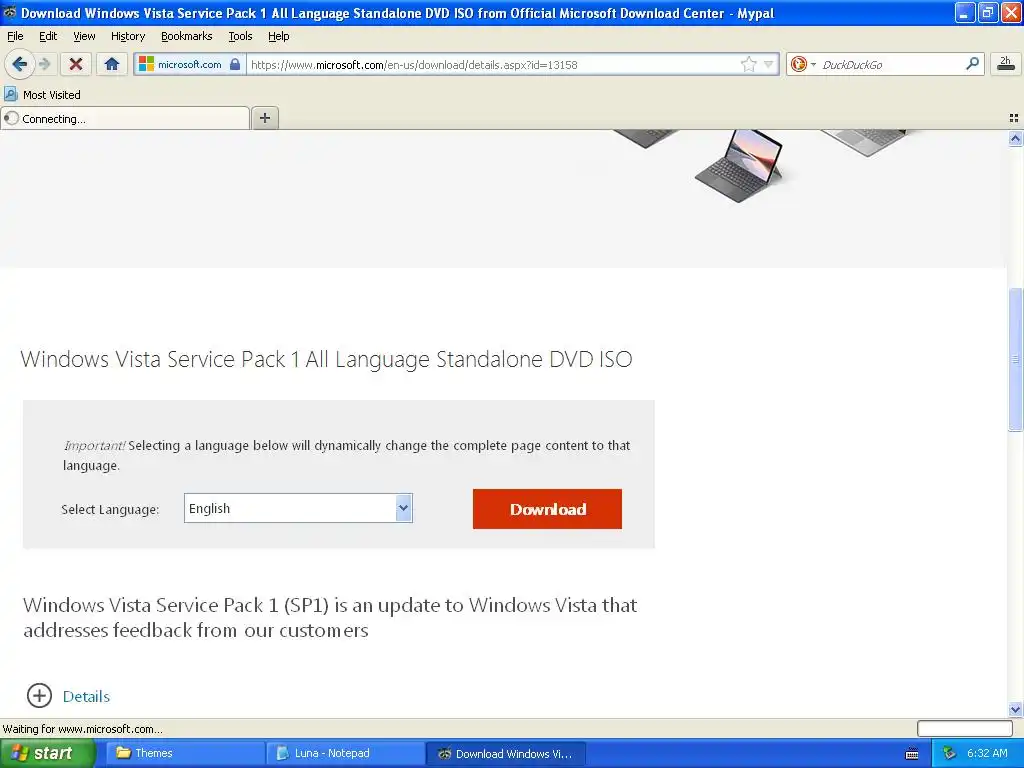Viewport: 1024px width, 768px height.
Task: Click the system tray network icon
Action: point(950,753)
